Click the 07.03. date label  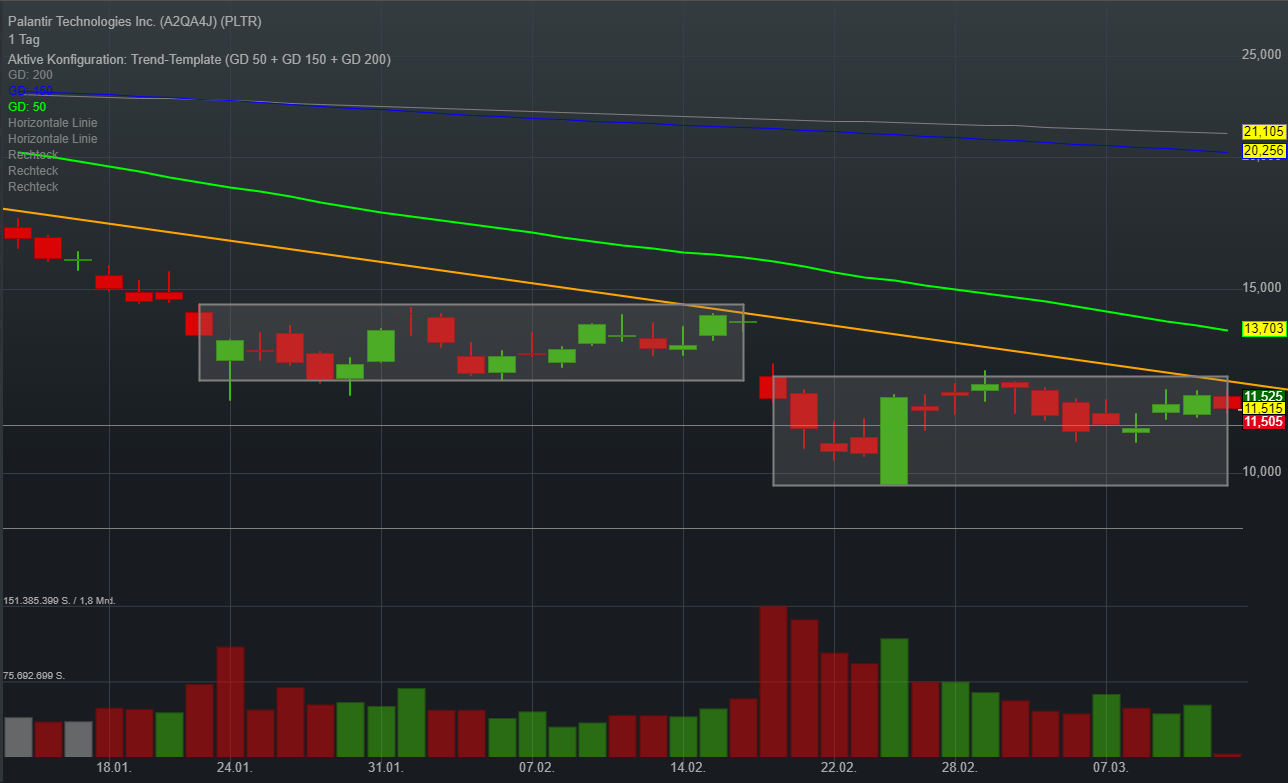point(1110,768)
